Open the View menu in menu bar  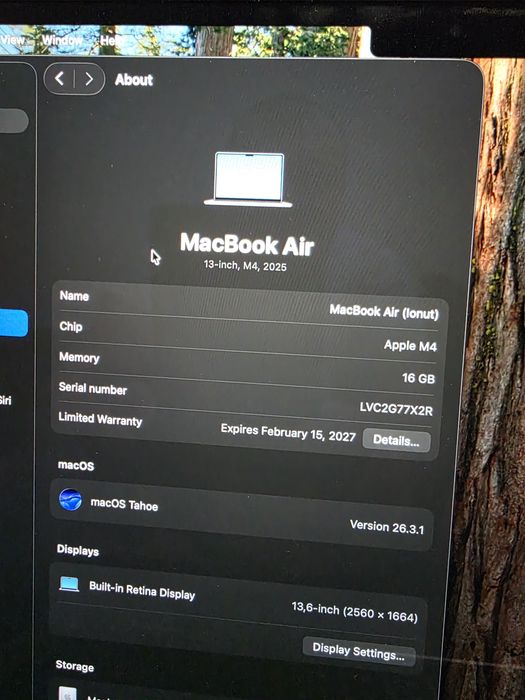pyautogui.click(x=12, y=39)
